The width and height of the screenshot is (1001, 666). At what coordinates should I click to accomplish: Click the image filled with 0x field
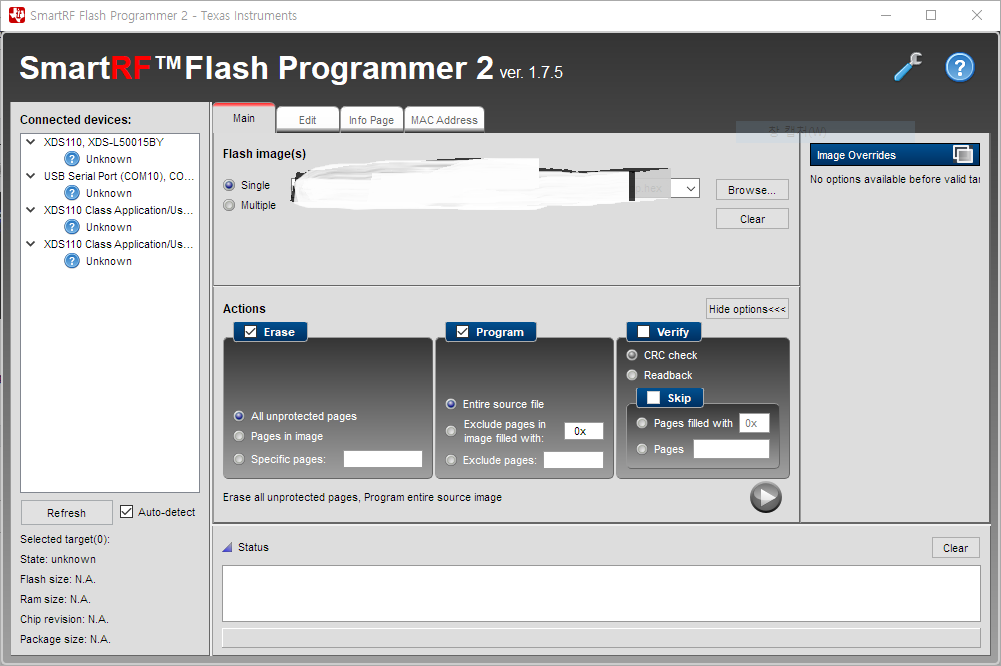(583, 431)
